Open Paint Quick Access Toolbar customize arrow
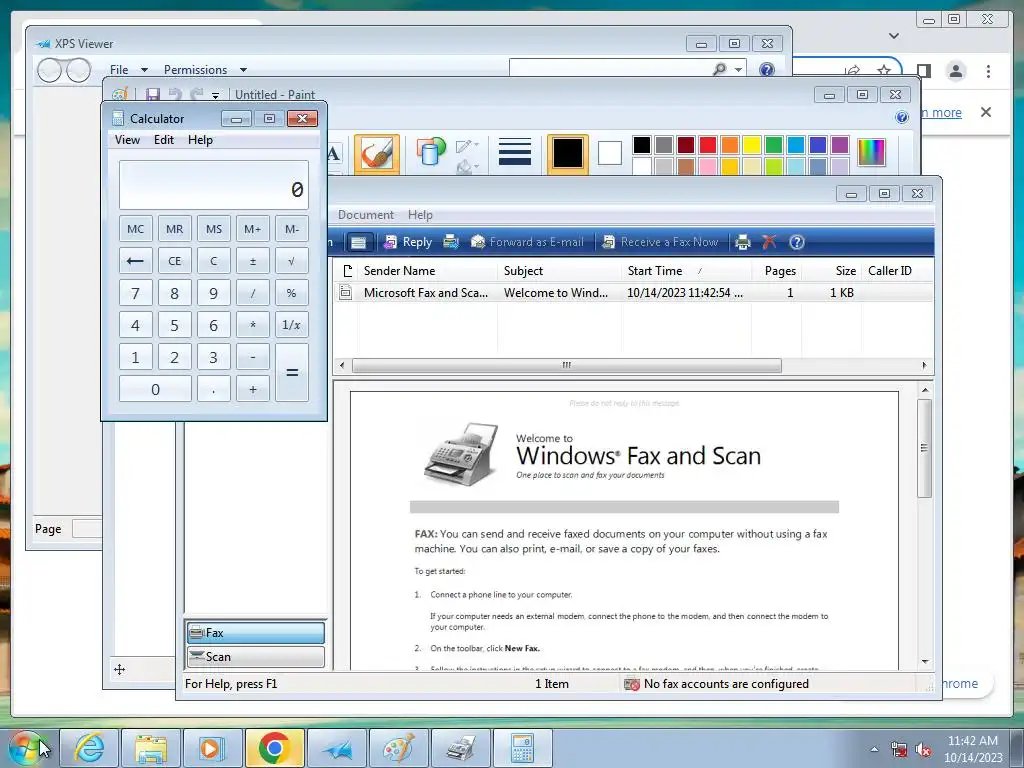1024x768 pixels. coord(215,95)
